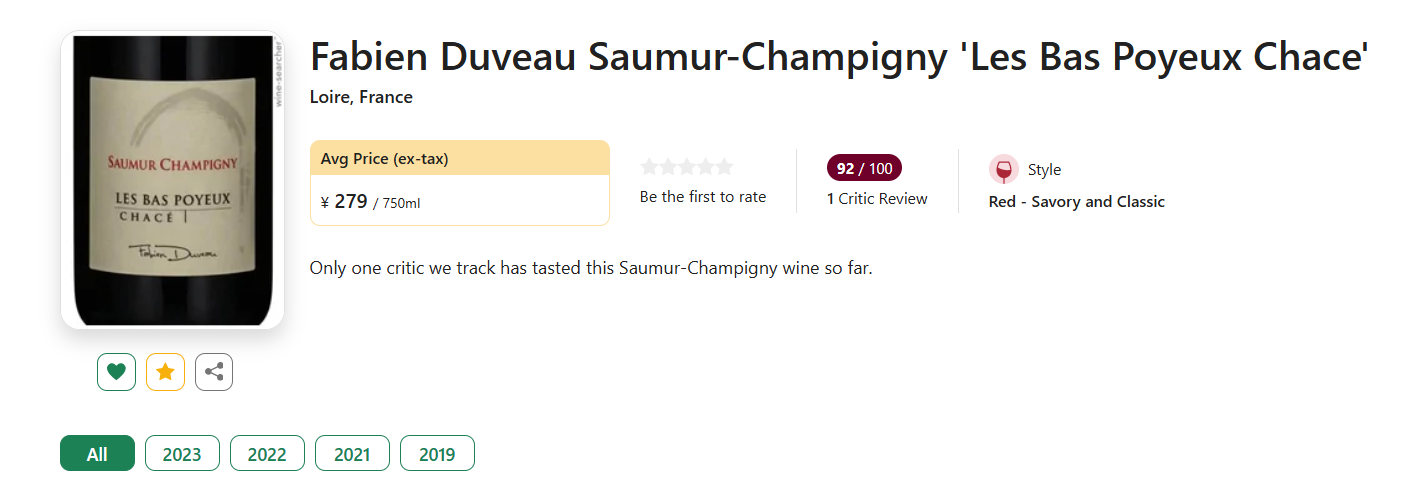Viewport: 1406px width, 504px height.
Task: Rate the wine with the first star
Action: [x=650, y=167]
